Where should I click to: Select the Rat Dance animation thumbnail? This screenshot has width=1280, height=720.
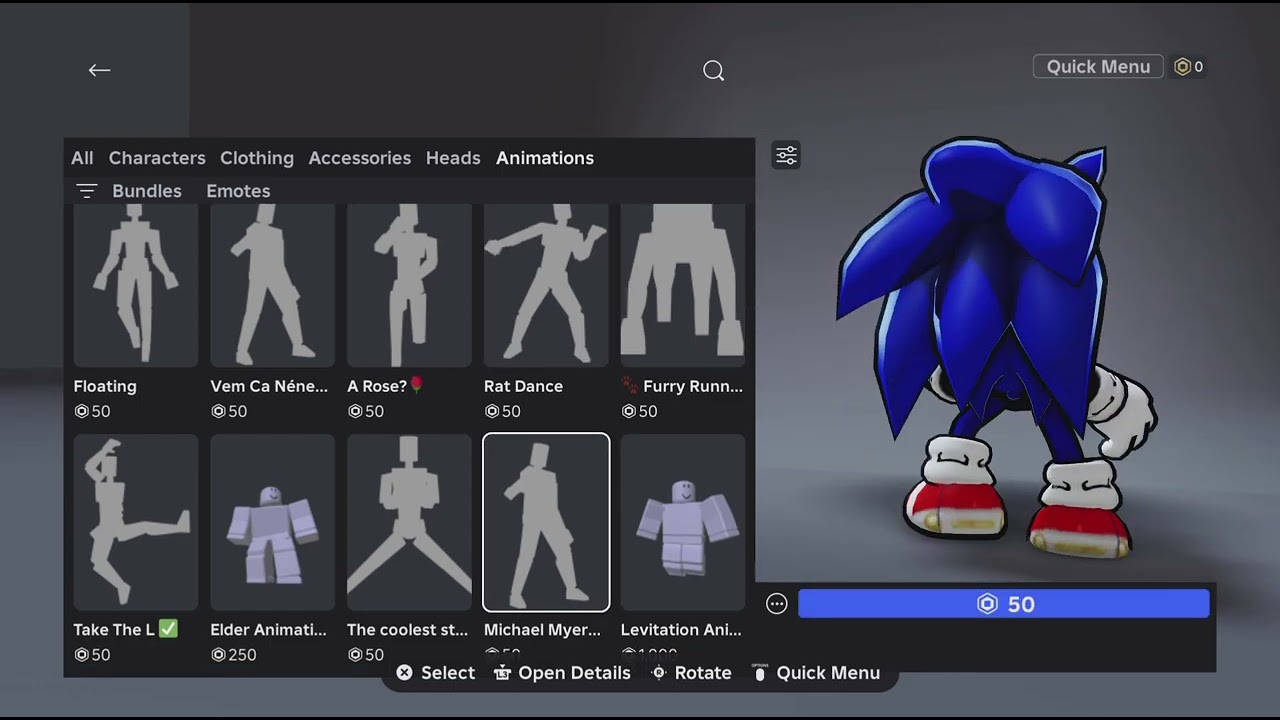pyautogui.click(x=546, y=285)
